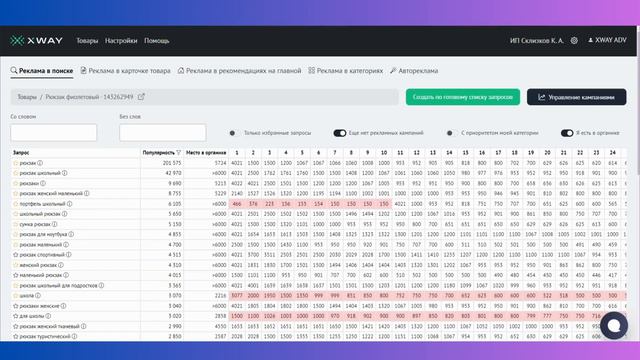Open the settings gear in header
The height and width of the screenshot is (360, 640).
click(574, 40)
